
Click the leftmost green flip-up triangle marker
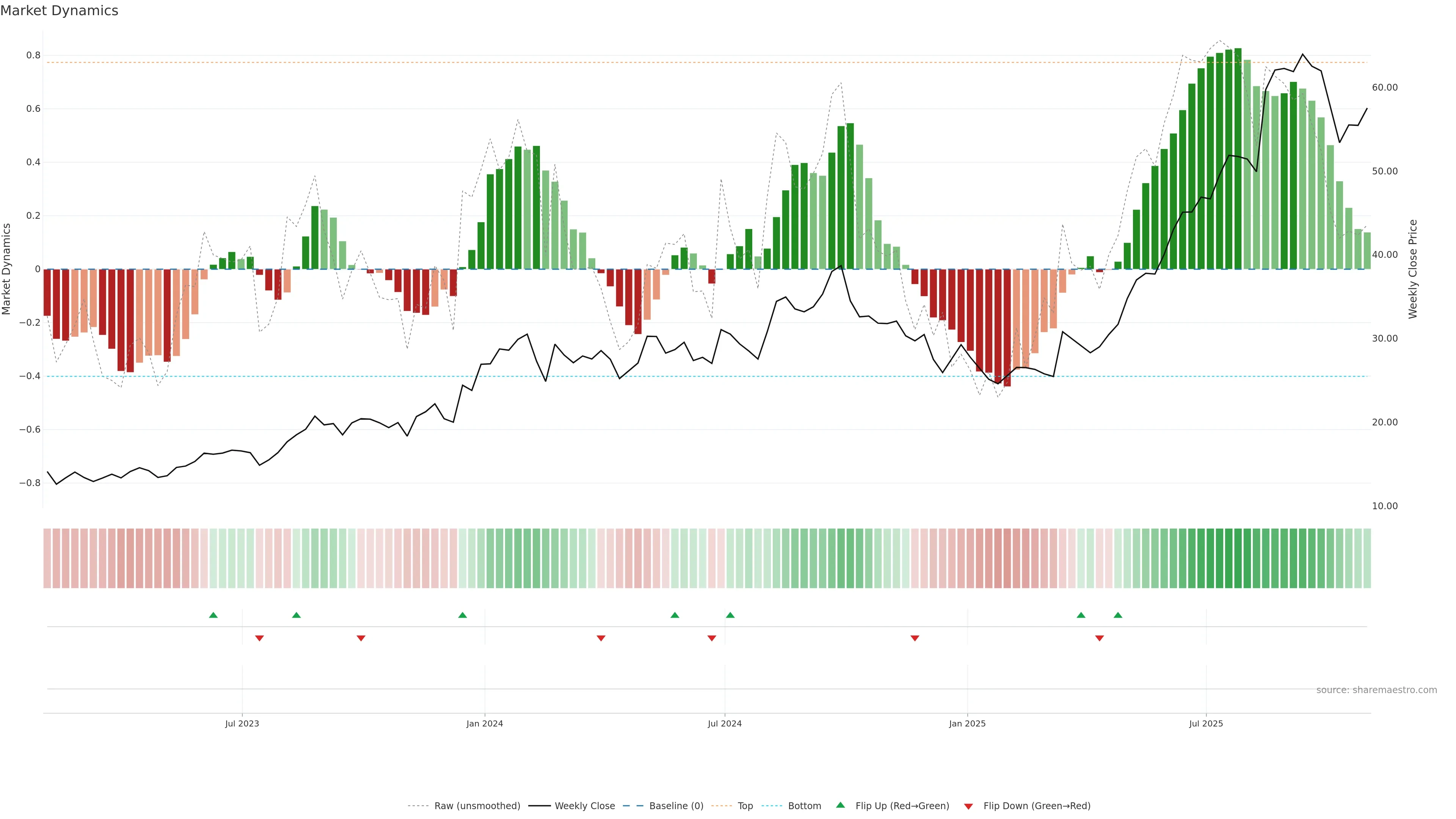pos(213,615)
